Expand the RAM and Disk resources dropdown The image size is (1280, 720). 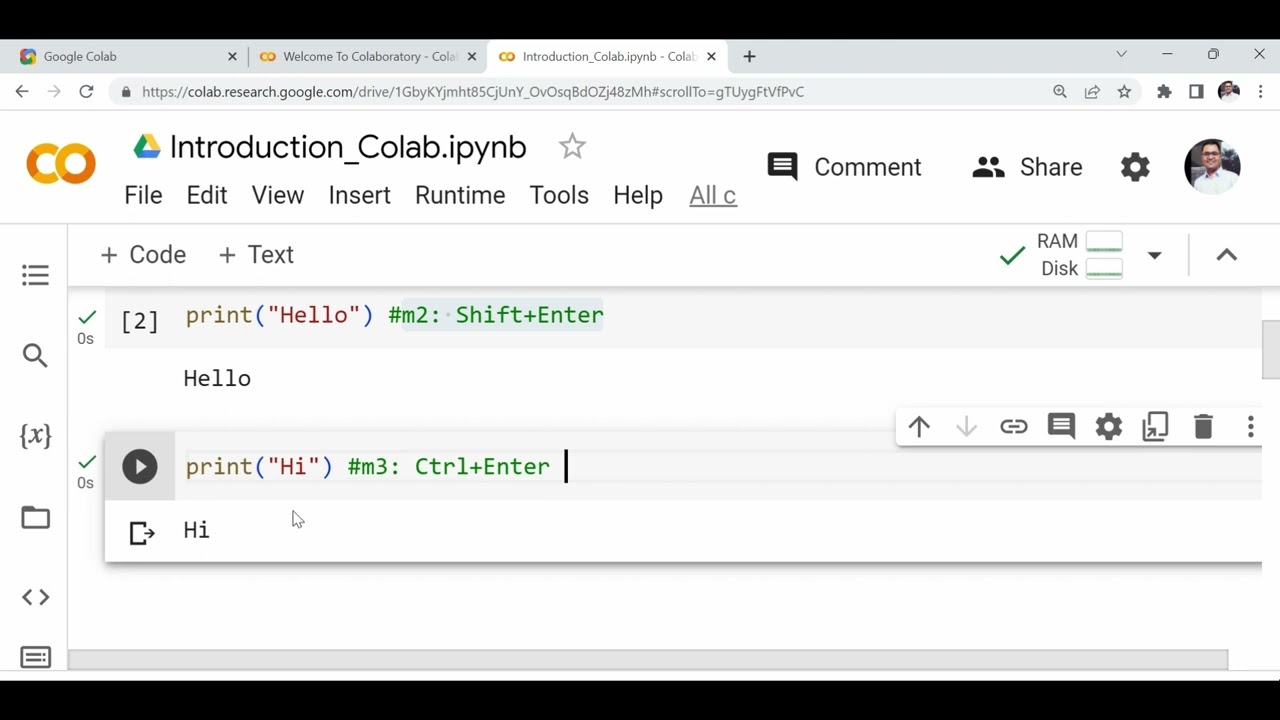[1154, 255]
